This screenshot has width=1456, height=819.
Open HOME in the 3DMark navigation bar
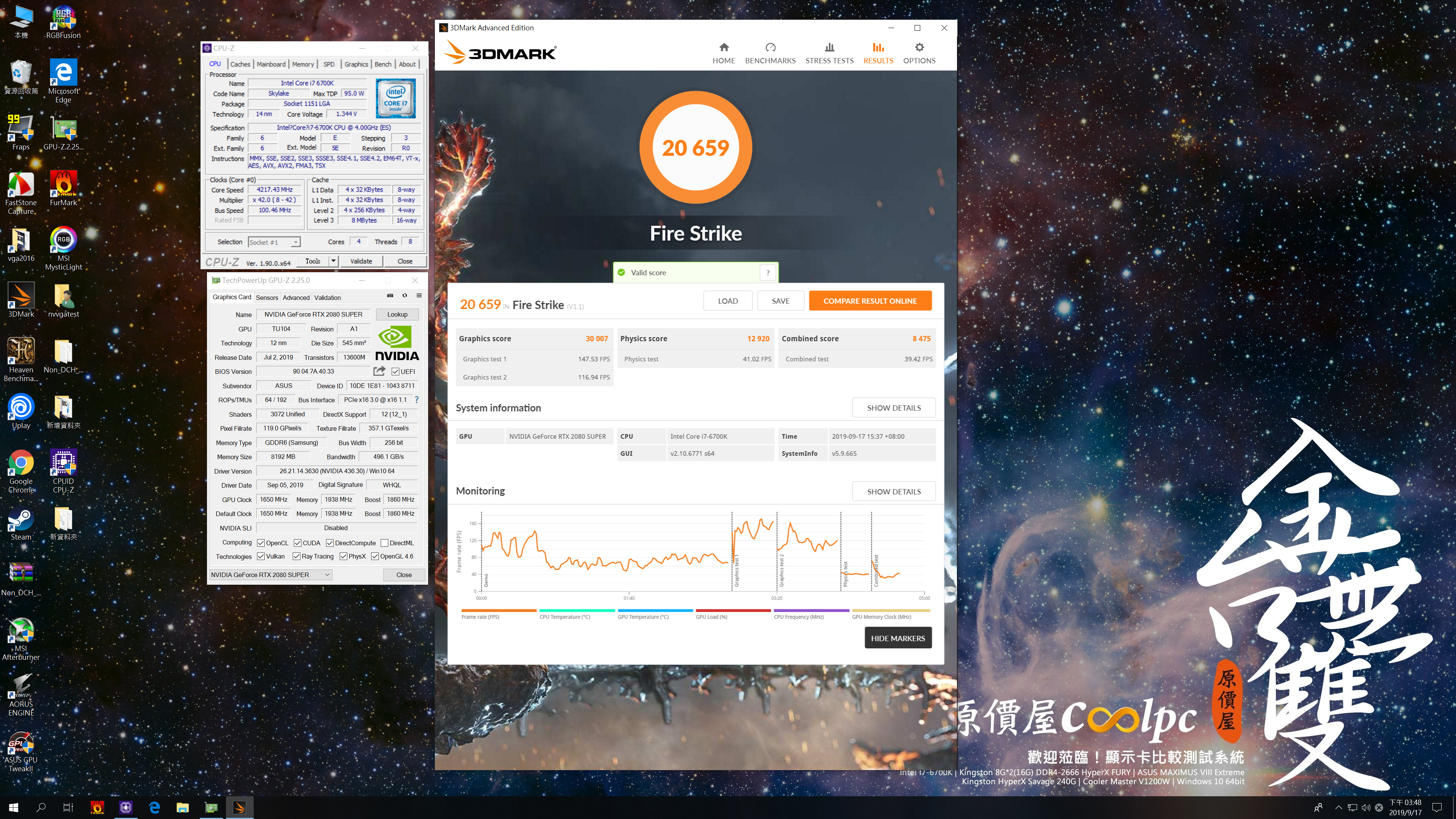pyautogui.click(x=723, y=54)
